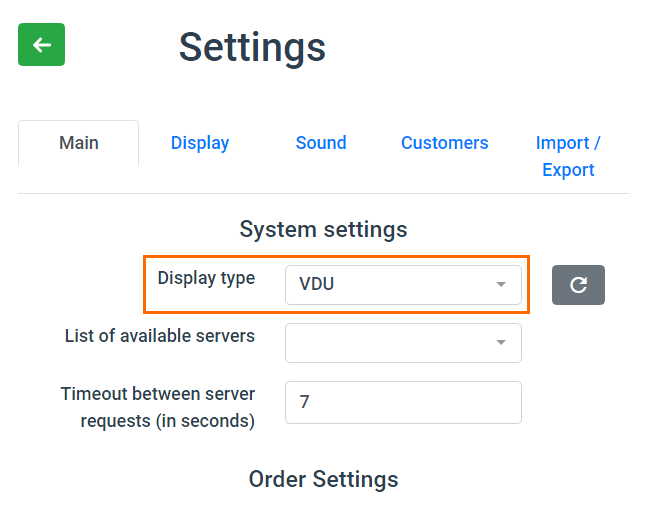
Task: Click the Display type dropdown arrow
Action: pos(501,284)
